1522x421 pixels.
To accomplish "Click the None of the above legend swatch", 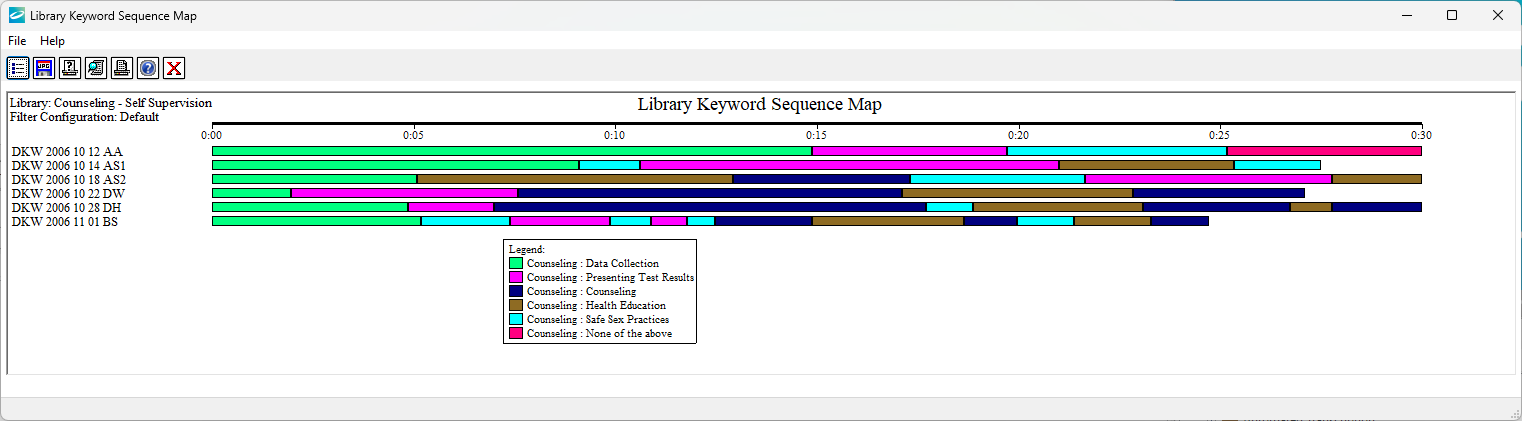I will pos(516,334).
